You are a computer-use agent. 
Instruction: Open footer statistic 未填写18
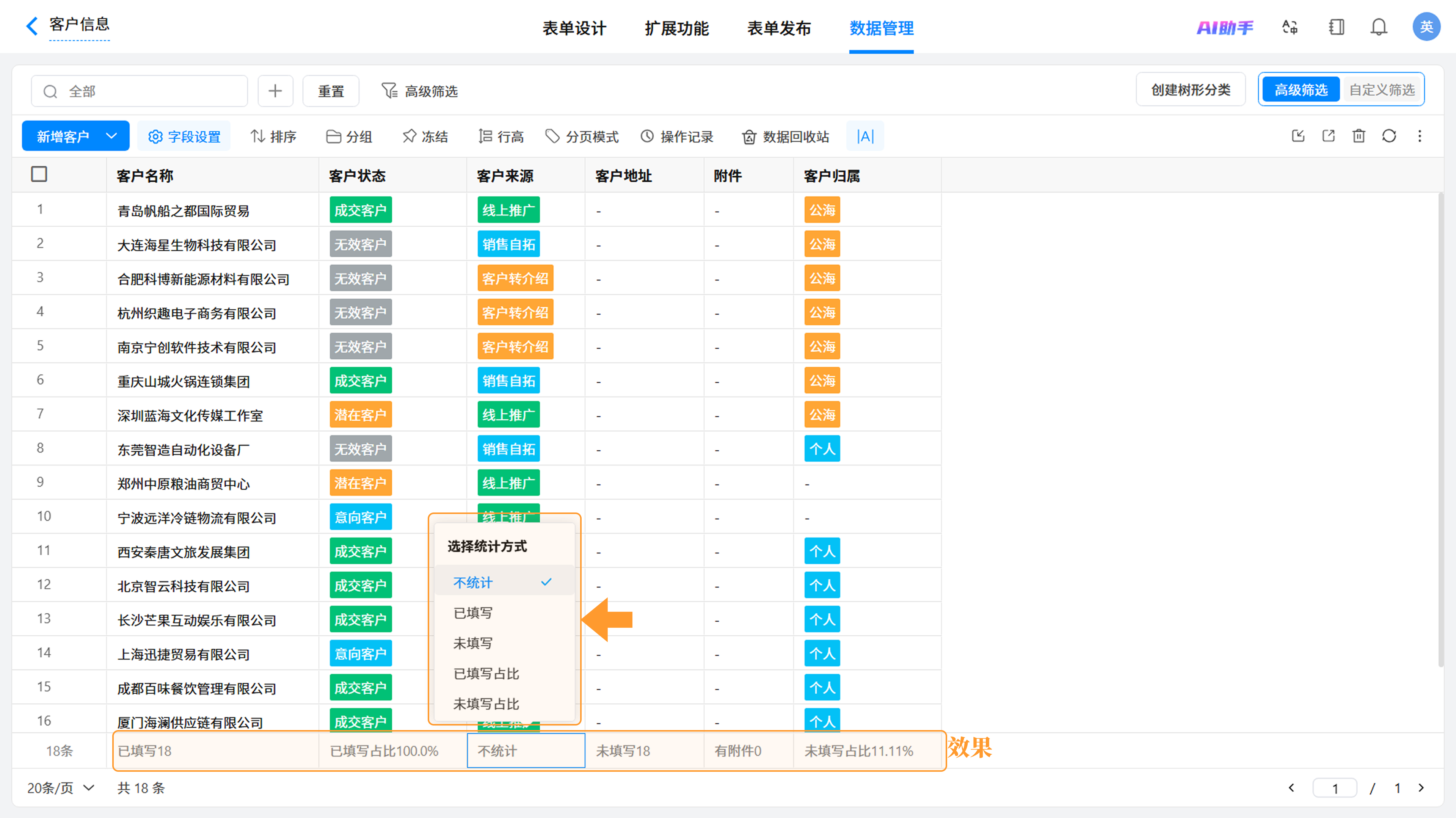644,751
